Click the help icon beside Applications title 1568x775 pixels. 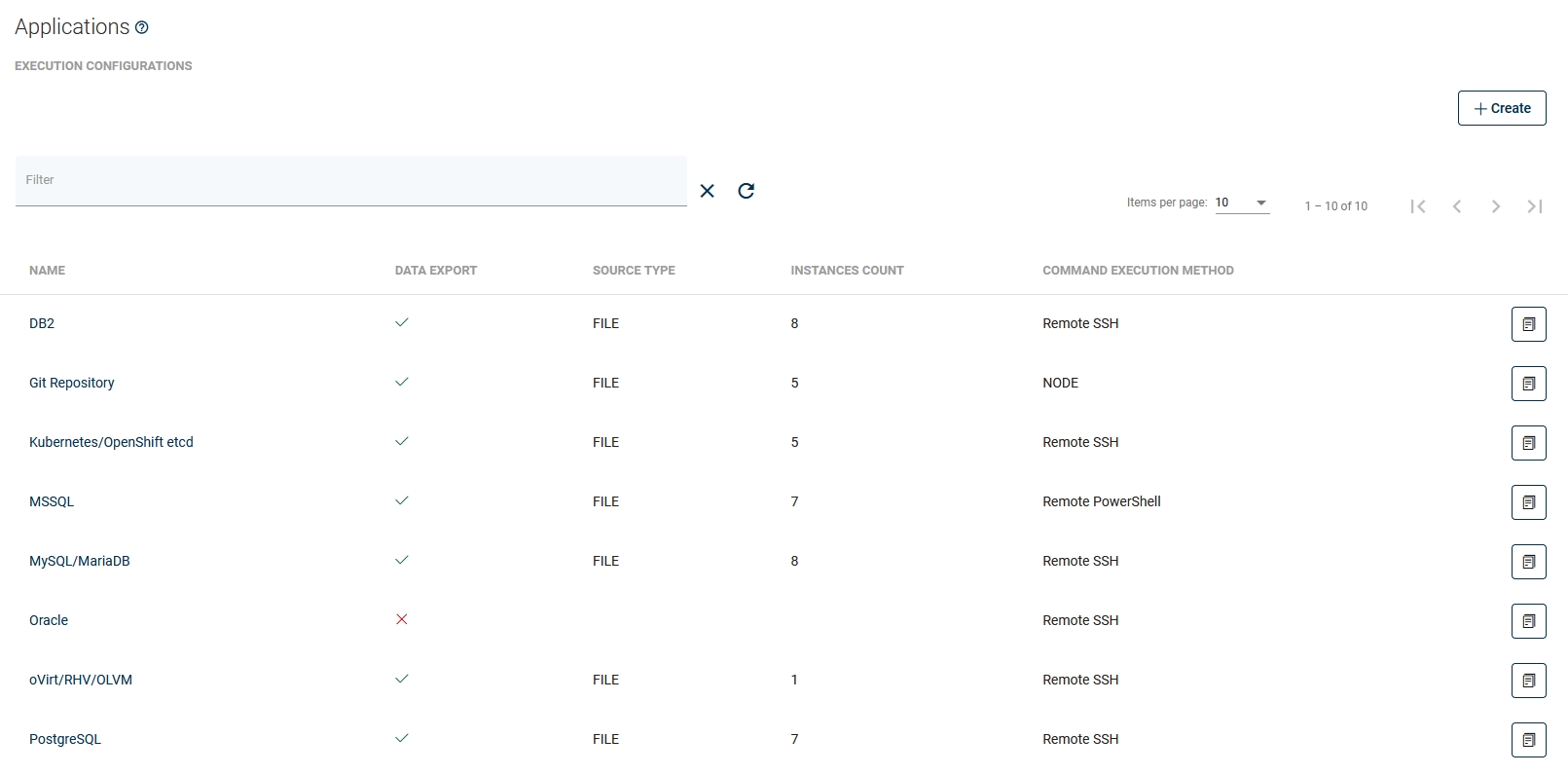142,27
